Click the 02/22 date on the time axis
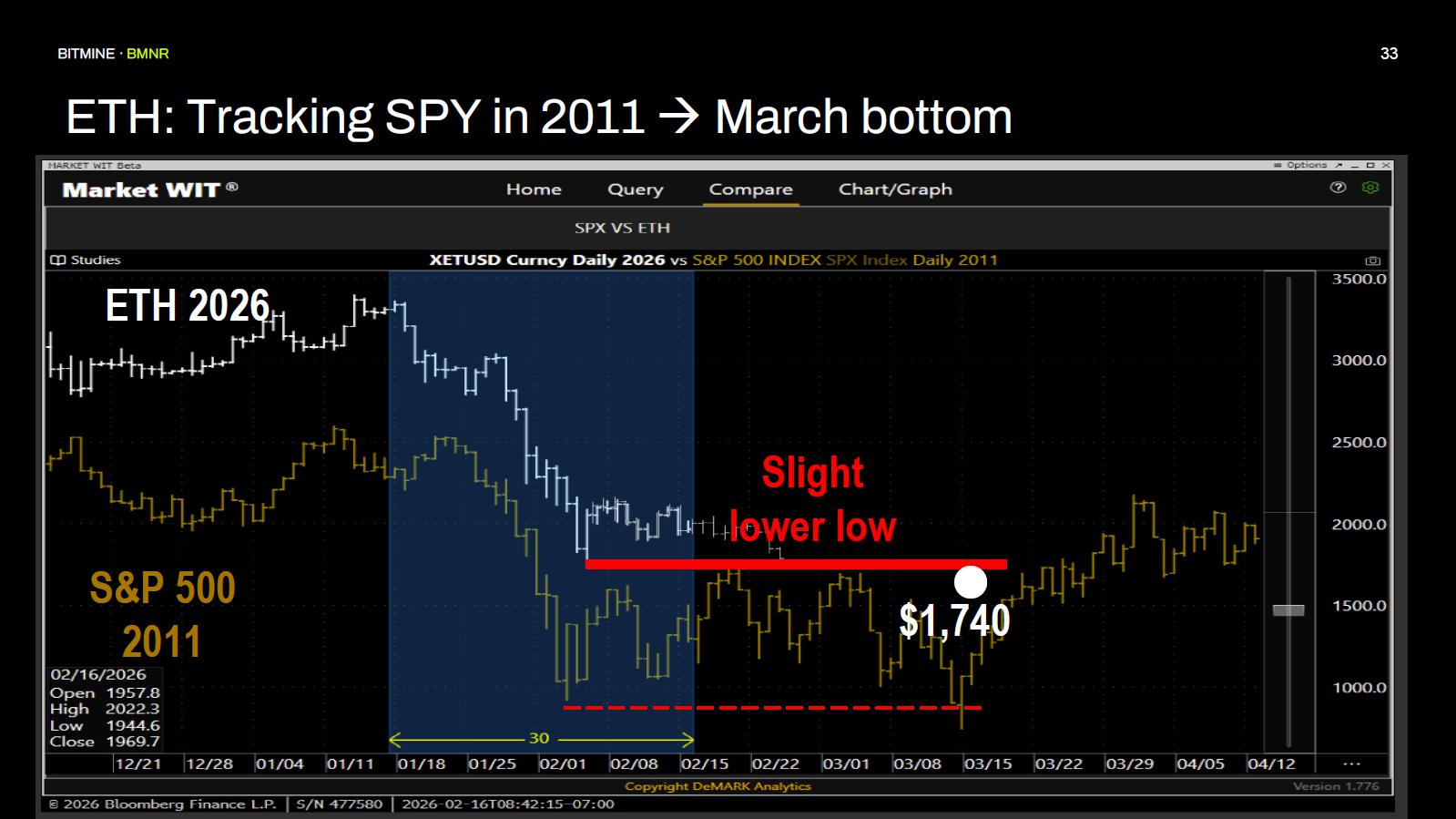The image size is (1456, 819). [776, 763]
